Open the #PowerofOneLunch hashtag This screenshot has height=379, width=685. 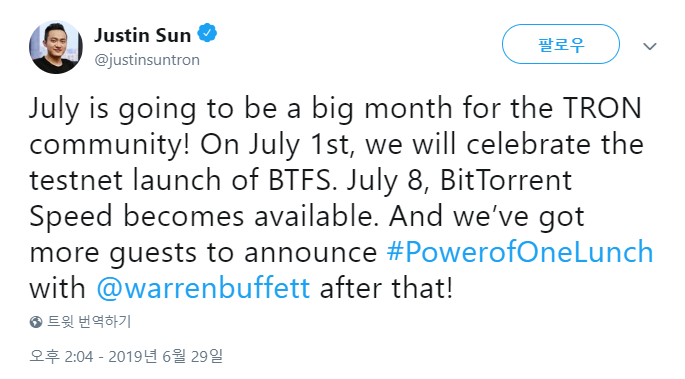520,252
